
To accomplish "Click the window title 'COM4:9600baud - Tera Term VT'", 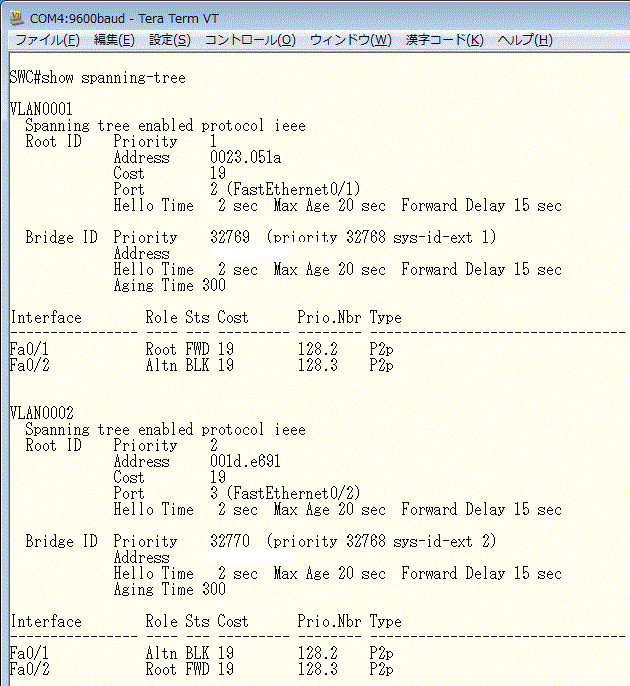I will click(124, 19).
